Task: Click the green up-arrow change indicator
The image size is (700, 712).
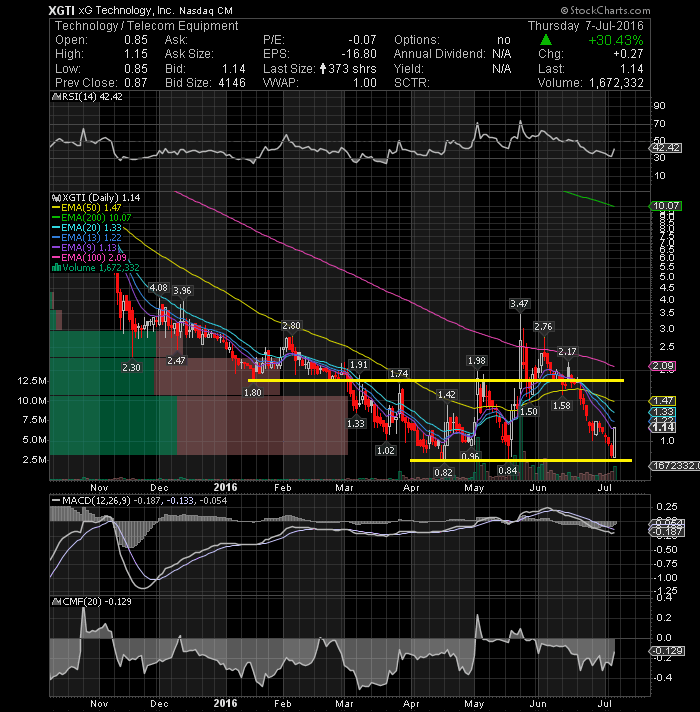Action: pyautogui.click(x=546, y=40)
